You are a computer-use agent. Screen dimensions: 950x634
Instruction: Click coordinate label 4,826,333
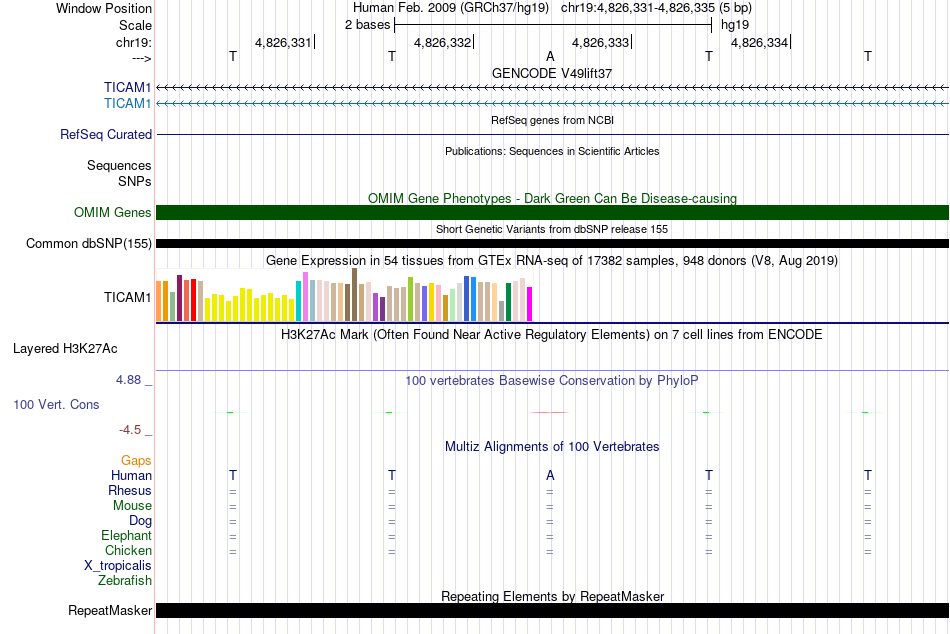tap(600, 42)
